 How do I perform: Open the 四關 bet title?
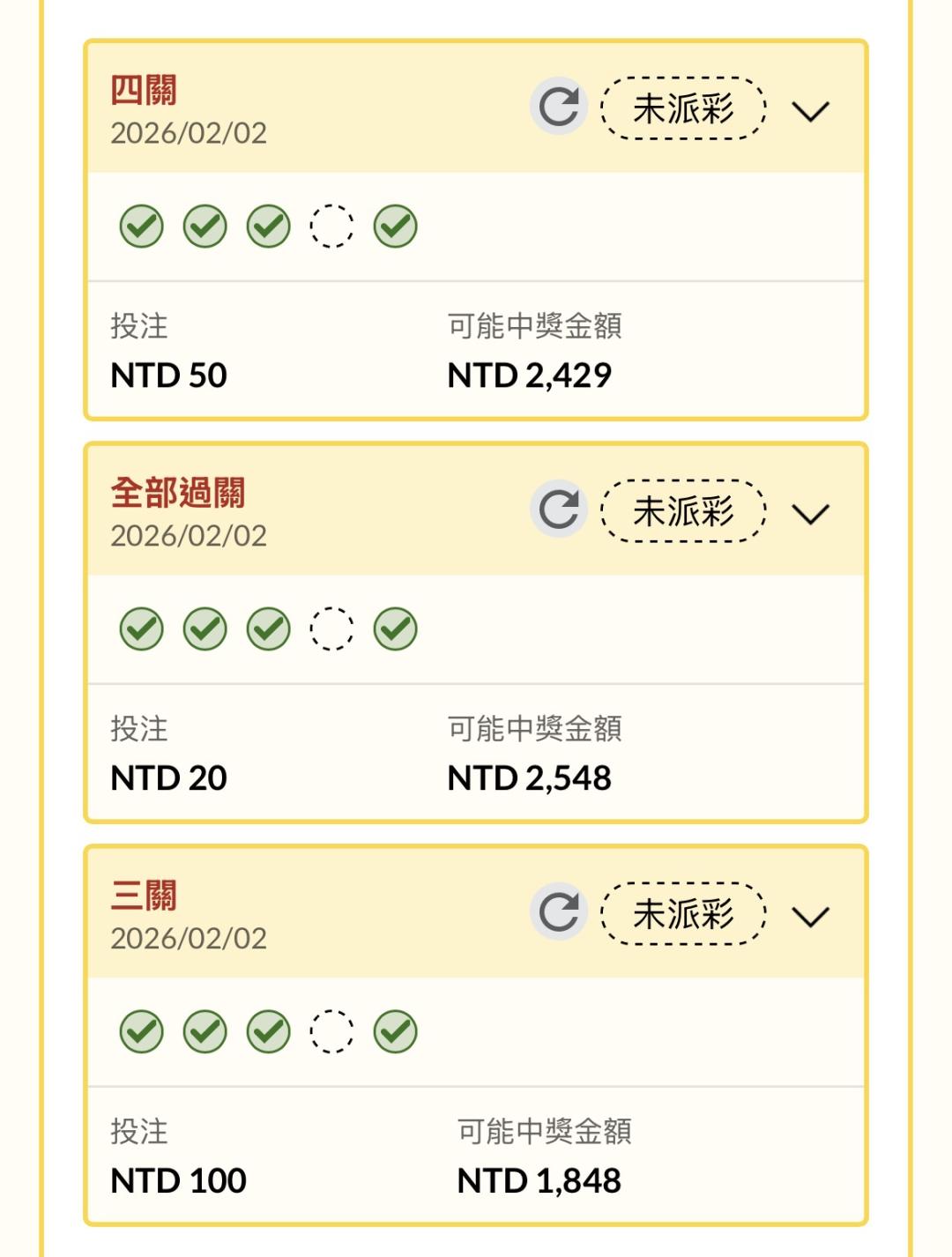point(144,90)
